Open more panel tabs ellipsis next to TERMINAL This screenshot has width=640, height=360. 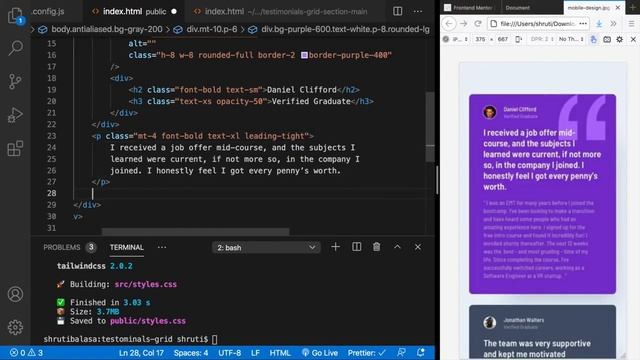pyautogui.click(x=162, y=247)
